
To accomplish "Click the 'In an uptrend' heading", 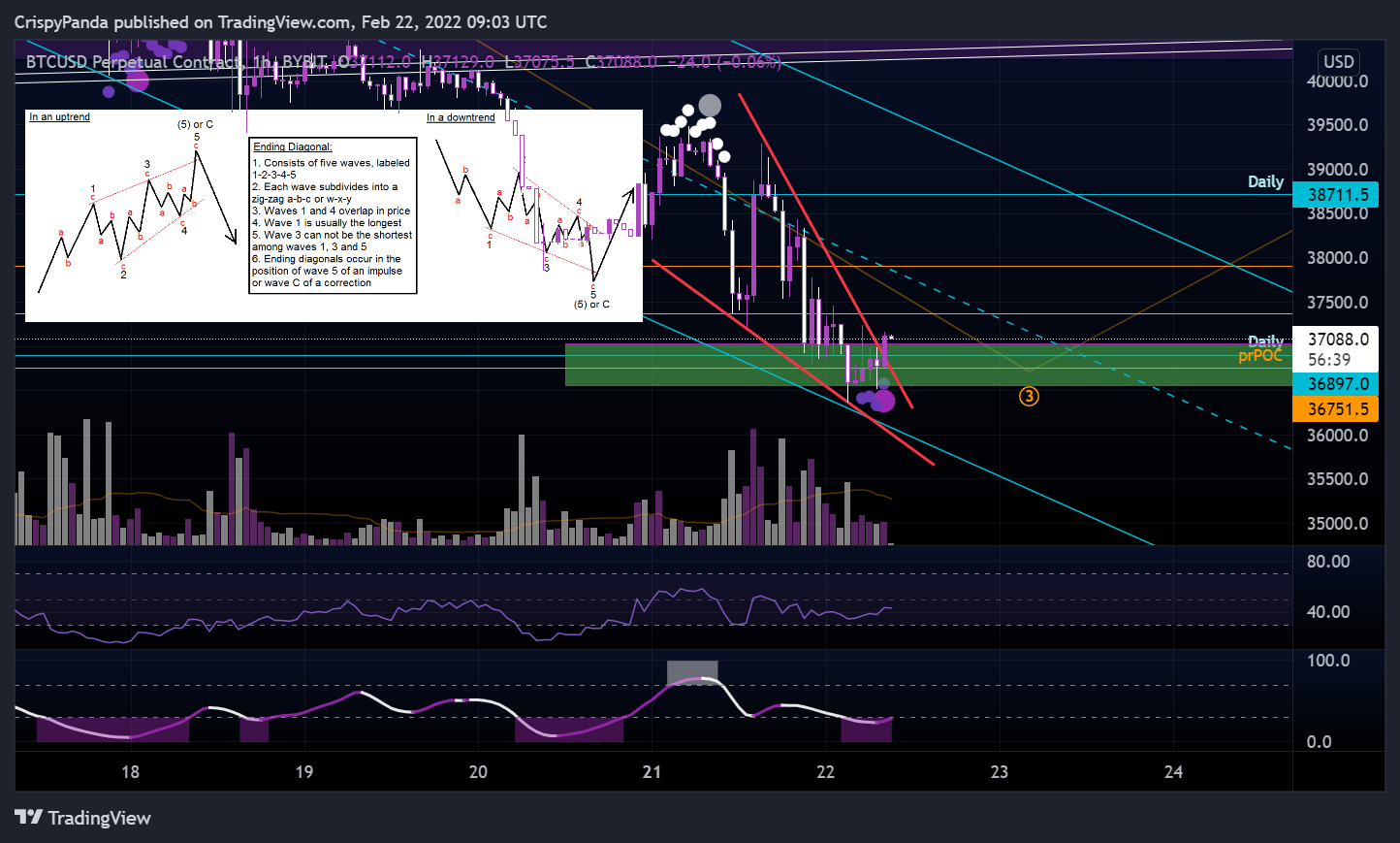I will [59, 116].
